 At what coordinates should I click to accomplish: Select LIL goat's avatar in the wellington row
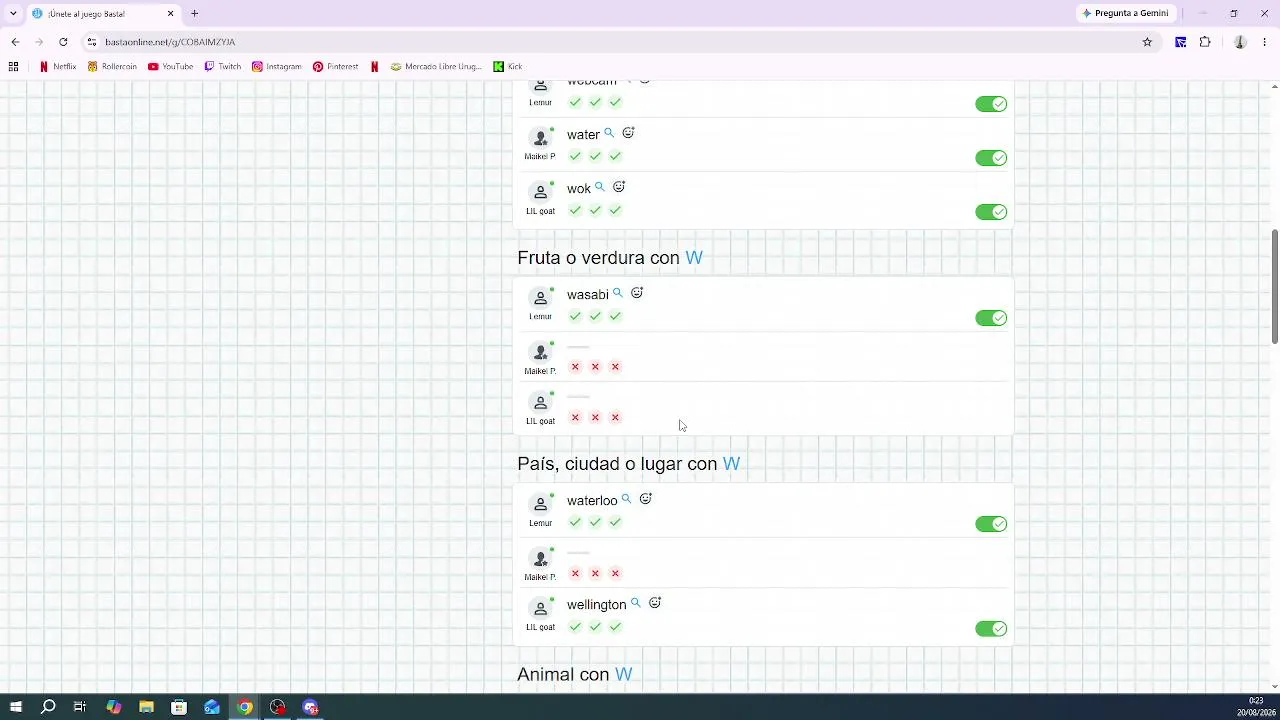point(540,608)
